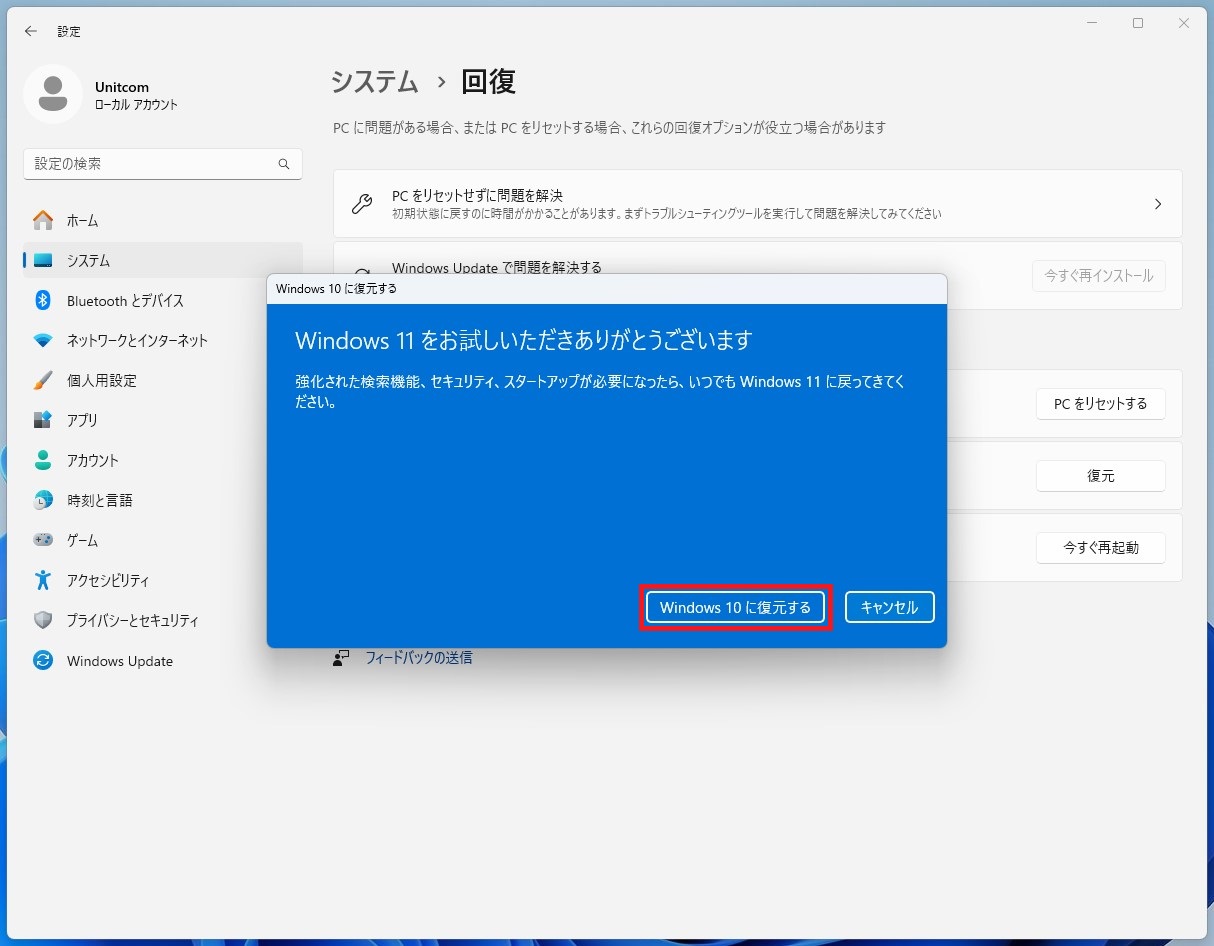This screenshot has width=1214, height=946.
Task: Click the Gaming controller icon
Action: (x=43, y=540)
